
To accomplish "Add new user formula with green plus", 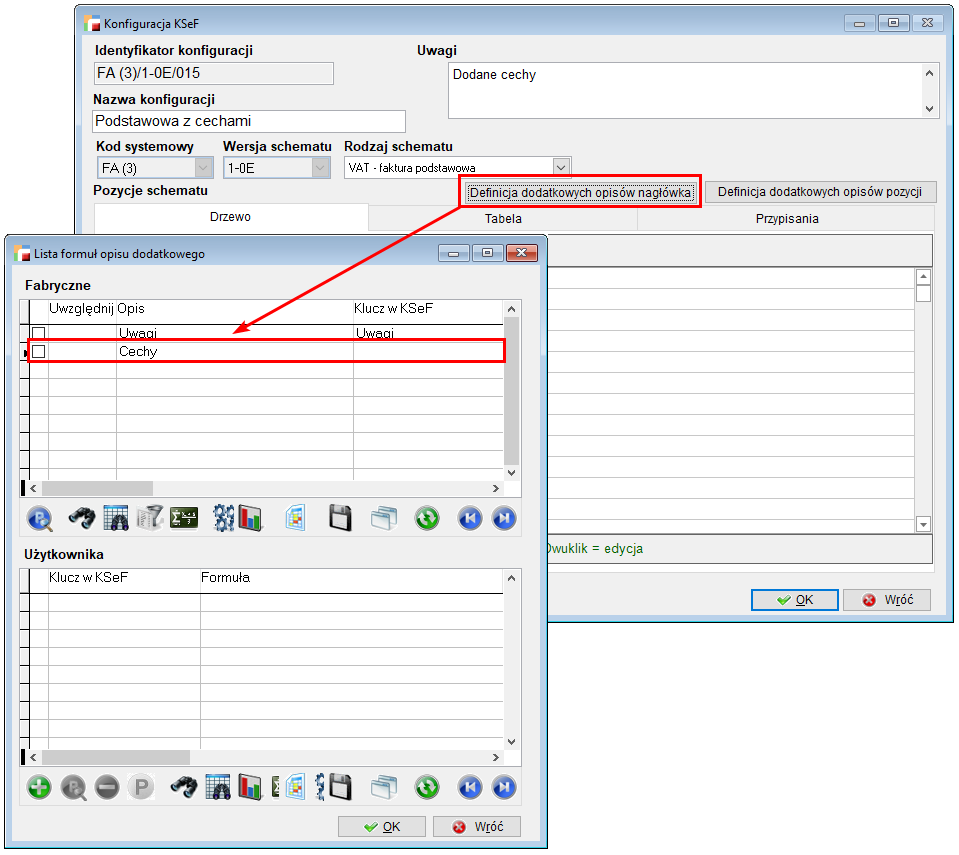I will [39, 787].
